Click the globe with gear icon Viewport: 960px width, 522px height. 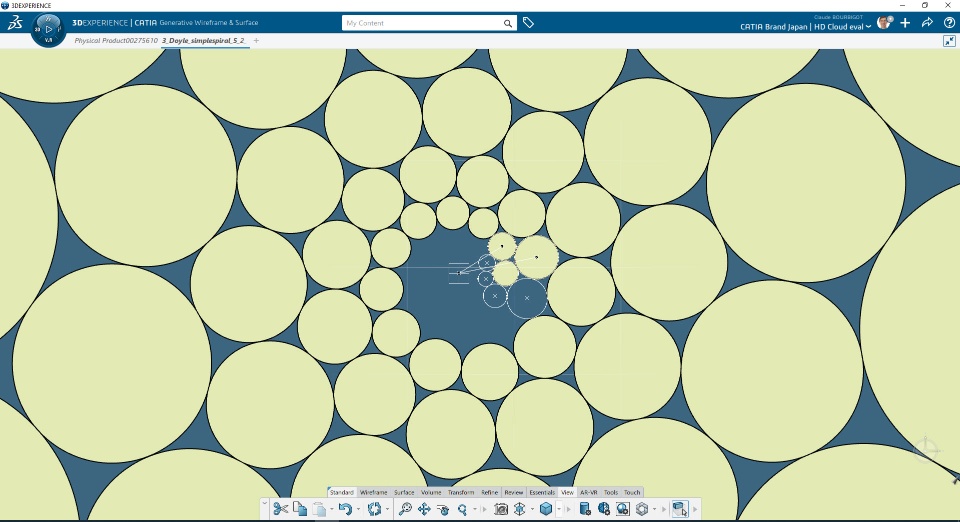pyautogui.click(x=604, y=509)
